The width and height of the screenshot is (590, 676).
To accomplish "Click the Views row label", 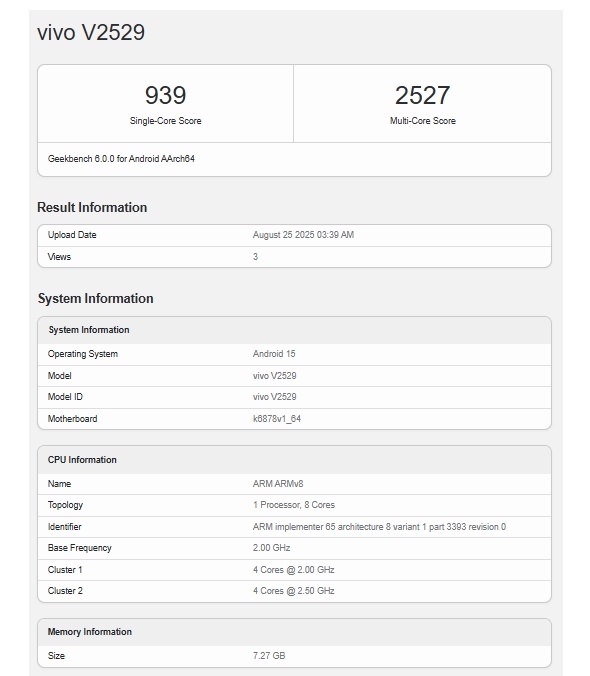I will (59, 257).
